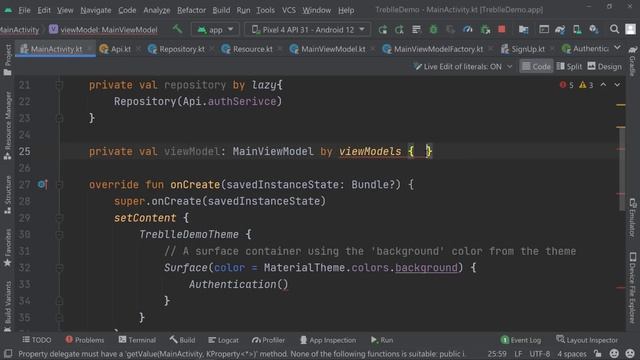Open the TODO tool window

37,340
